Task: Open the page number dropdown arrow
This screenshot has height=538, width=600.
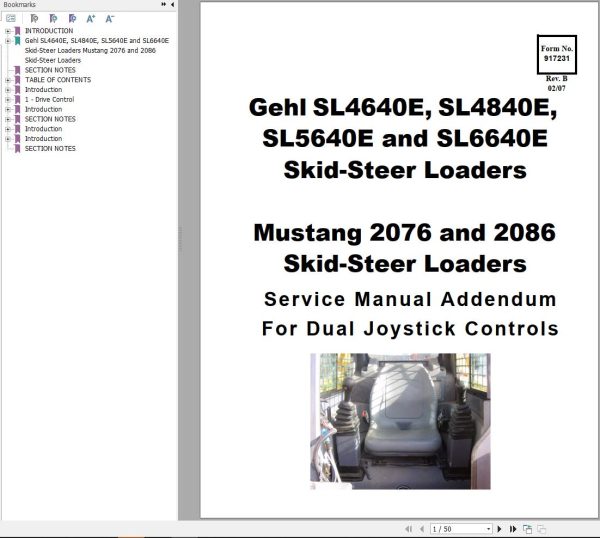Action: [x=489, y=529]
